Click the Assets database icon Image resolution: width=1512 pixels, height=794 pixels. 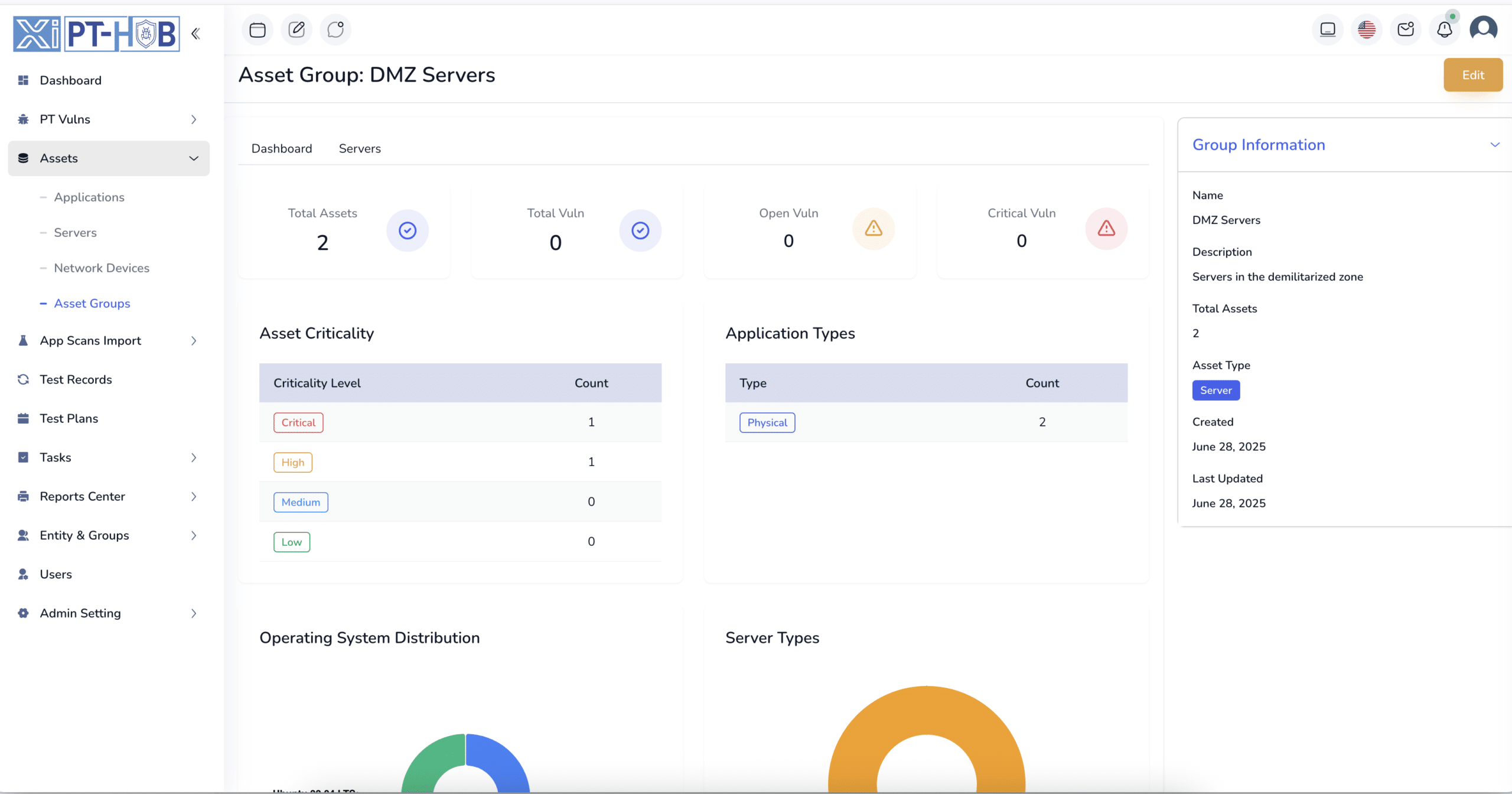(x=24, y=158)
